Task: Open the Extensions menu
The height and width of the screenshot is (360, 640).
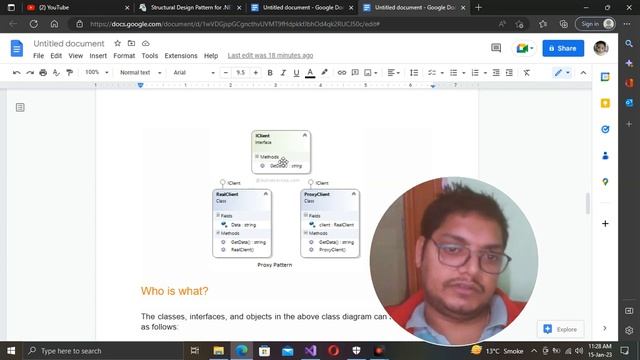Action: coord(181,56)
